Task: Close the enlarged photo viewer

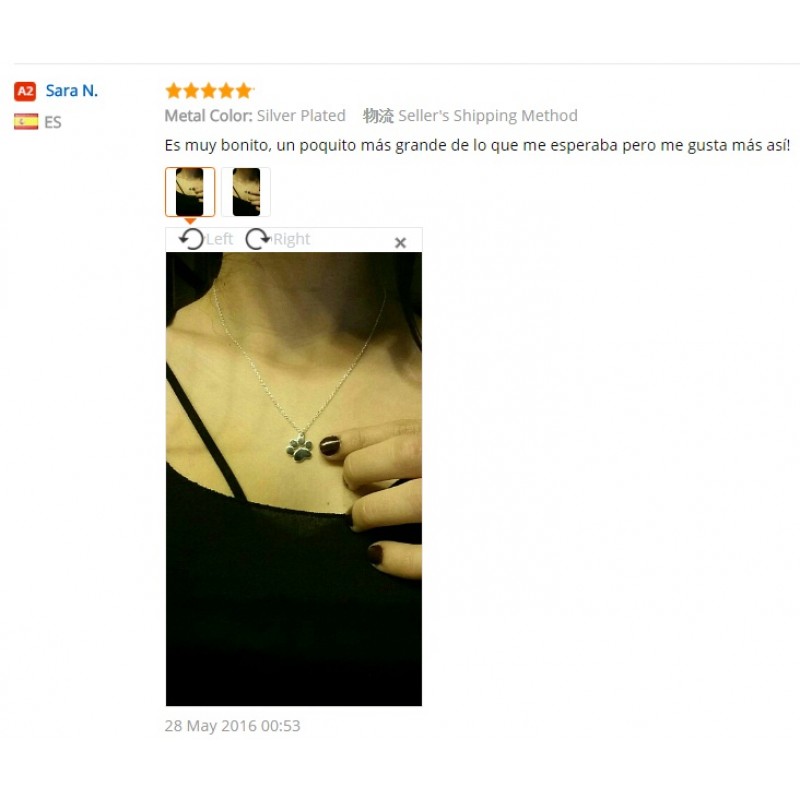Action: coord(401,243)
